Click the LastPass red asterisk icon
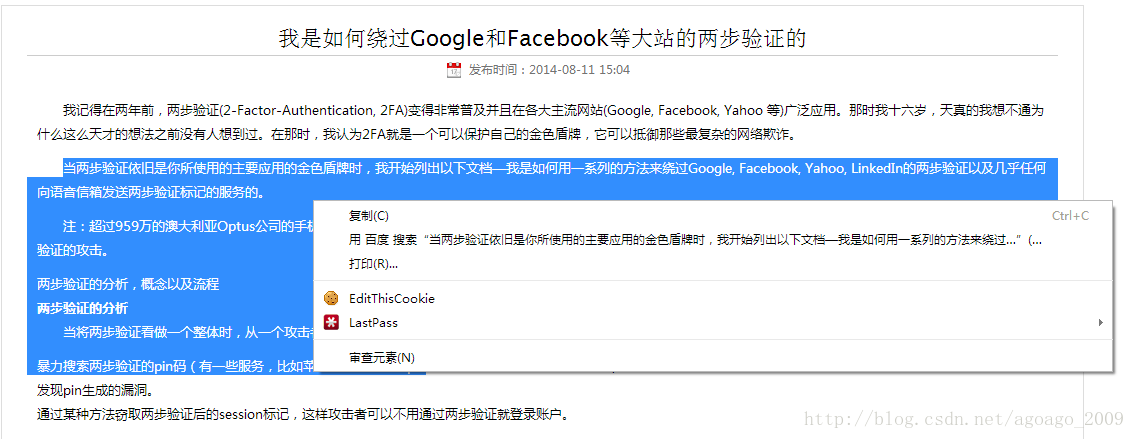The image size is (1136, 439). click(331, 323)
